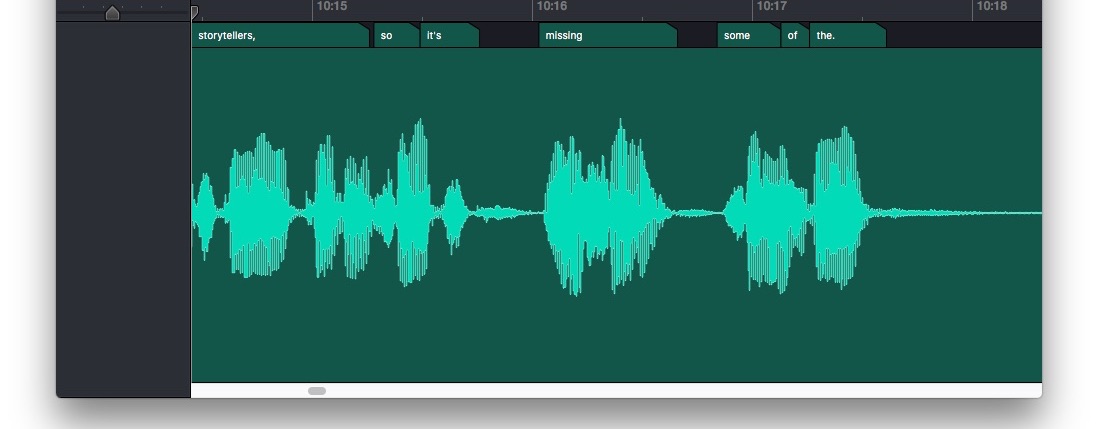This screenshot has height=429, width=1098.
Task: Click the 10:15 mark on the time ruler
Action: [331, 6]
